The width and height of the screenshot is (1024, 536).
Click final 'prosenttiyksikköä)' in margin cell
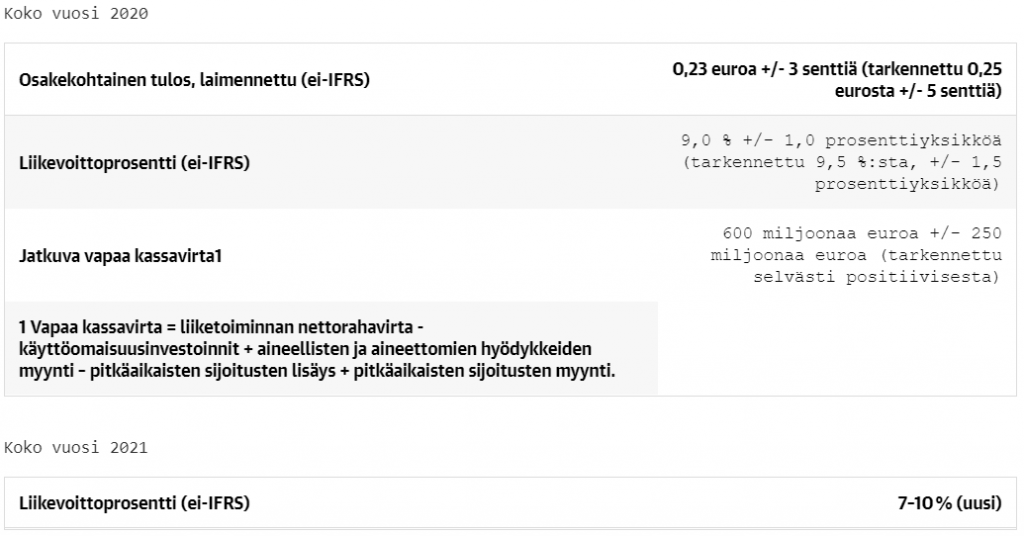(x=907, y=185)
